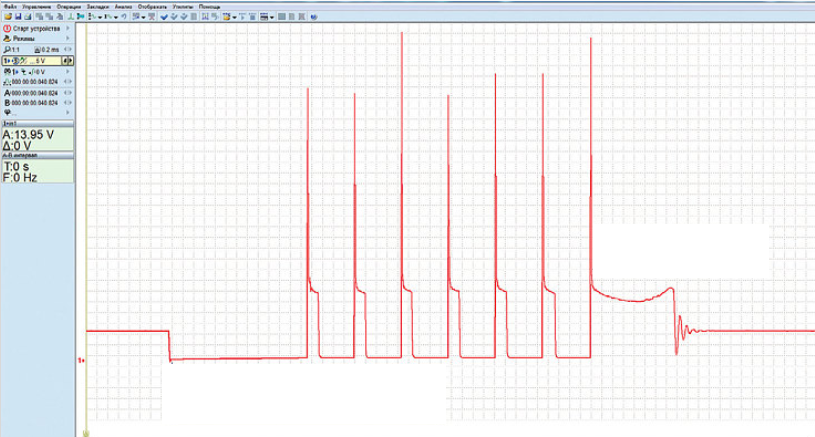The height and width of the screenshot is (437, 815).
Task: Click the blue checkmark toolbar icon
Action: [x=164, y=17]
